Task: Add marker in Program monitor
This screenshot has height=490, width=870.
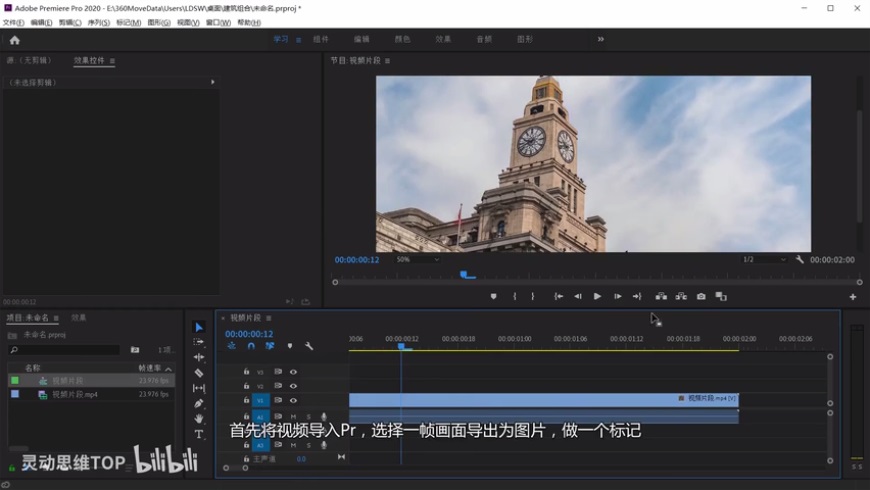Action: pos(493,296)
